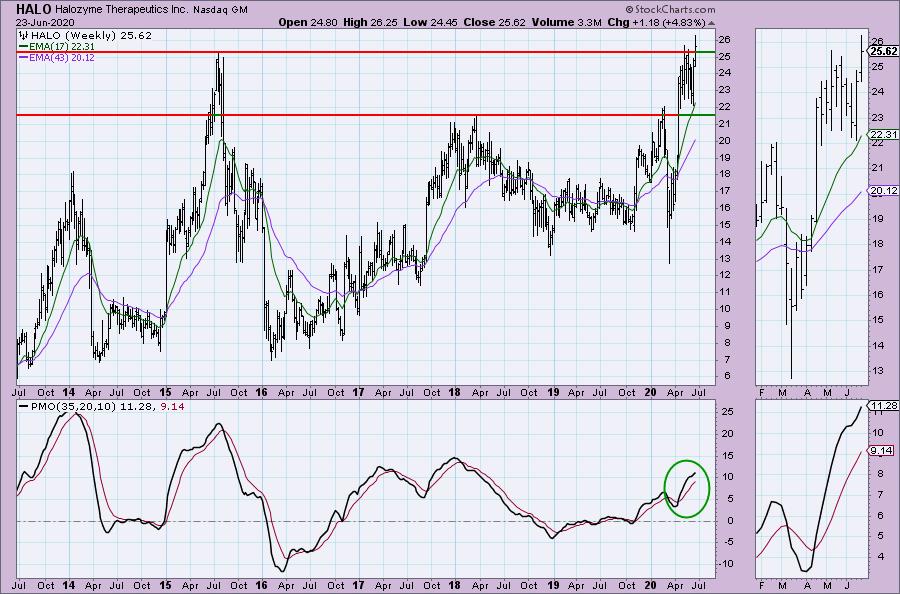Click the 20.12 EMA price tag on right axis
Image resolution: width=900 pixels, height=594 pixels.
tap(883, 191)
